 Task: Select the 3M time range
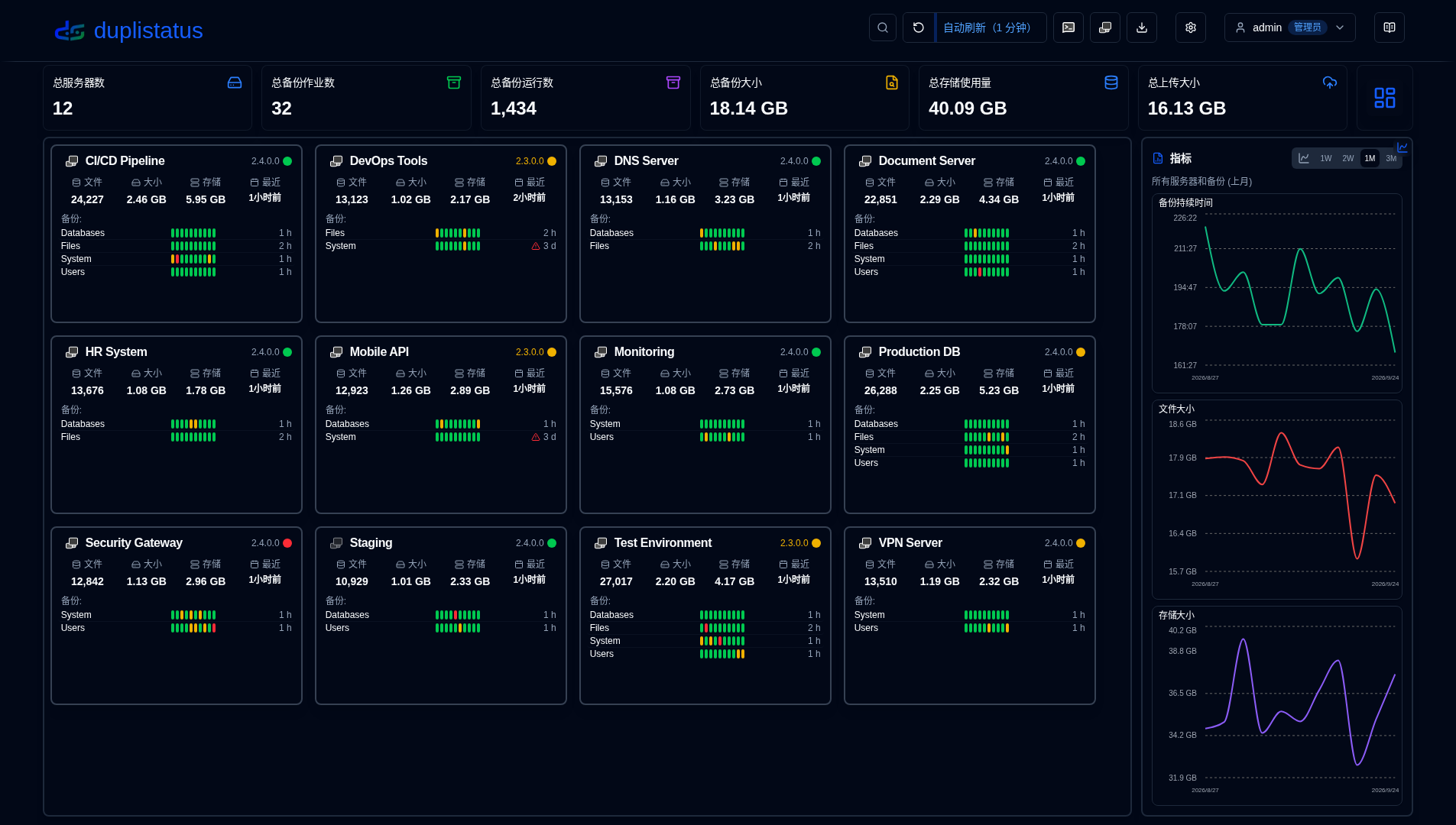(x=1391, y=158)
